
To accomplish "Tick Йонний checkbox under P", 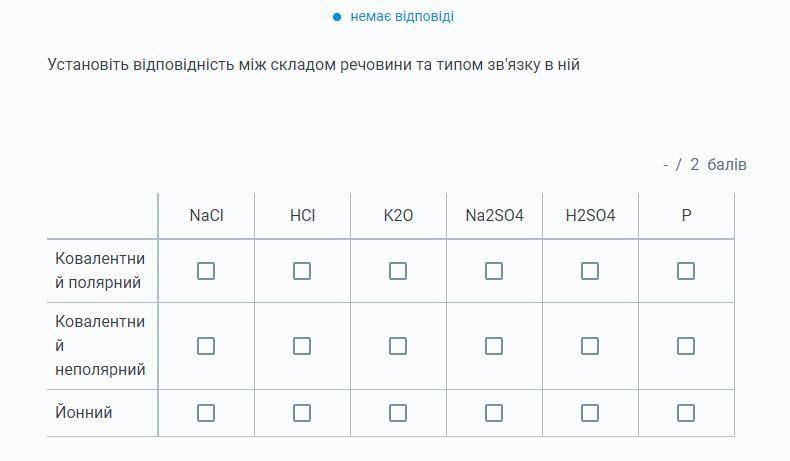I will (x=686, y=413).
